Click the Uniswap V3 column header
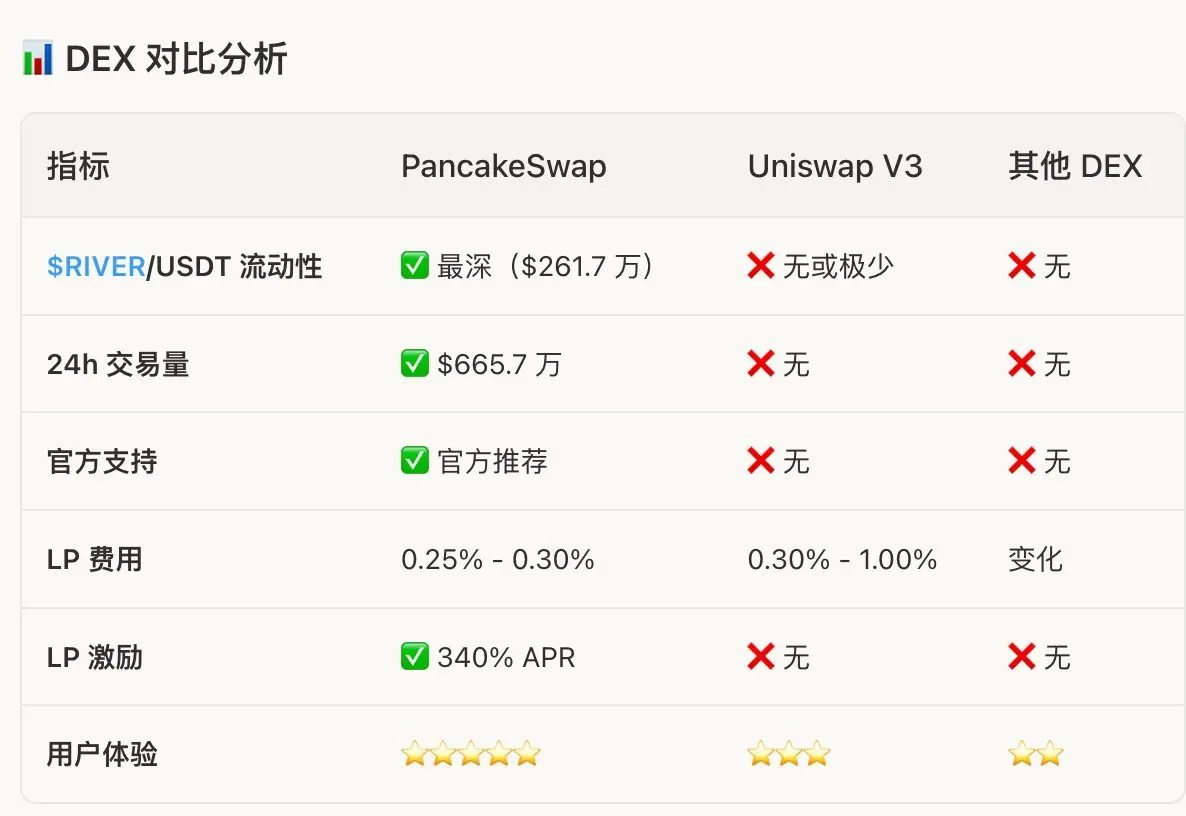 [x=835, y=166]
